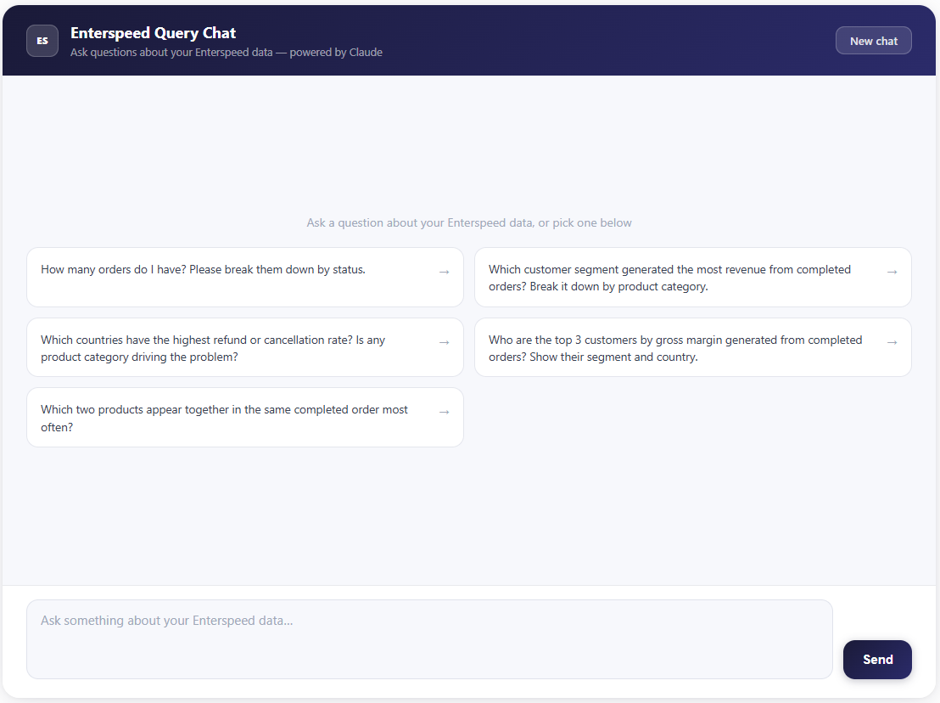Click the 'or pick one below' prompt text
This screenshot has height=703, width=940.
(x=585, y=223)
